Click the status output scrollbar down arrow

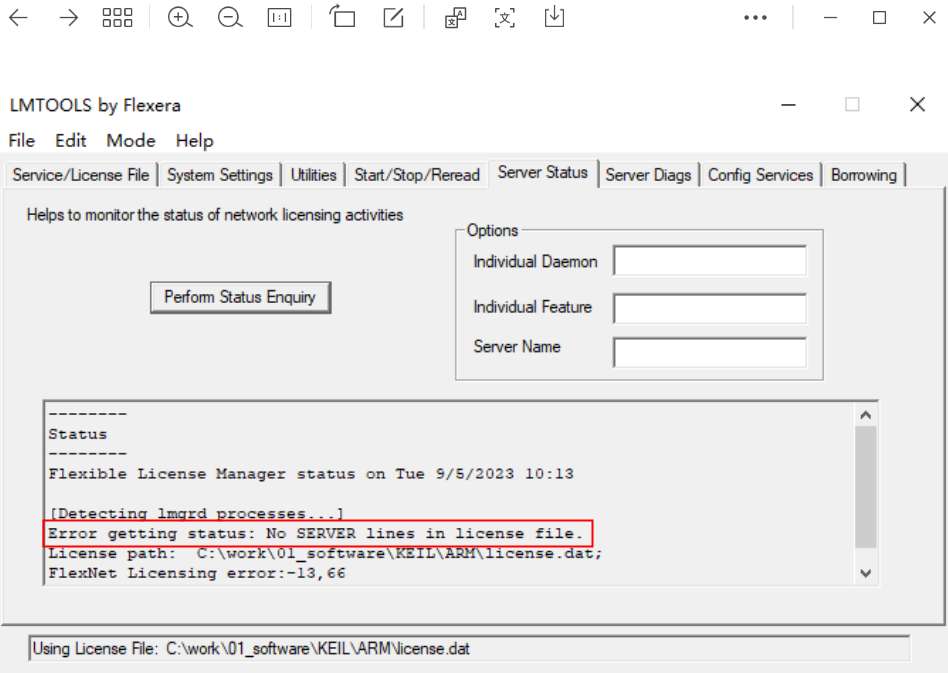click(x=866, y=573)
